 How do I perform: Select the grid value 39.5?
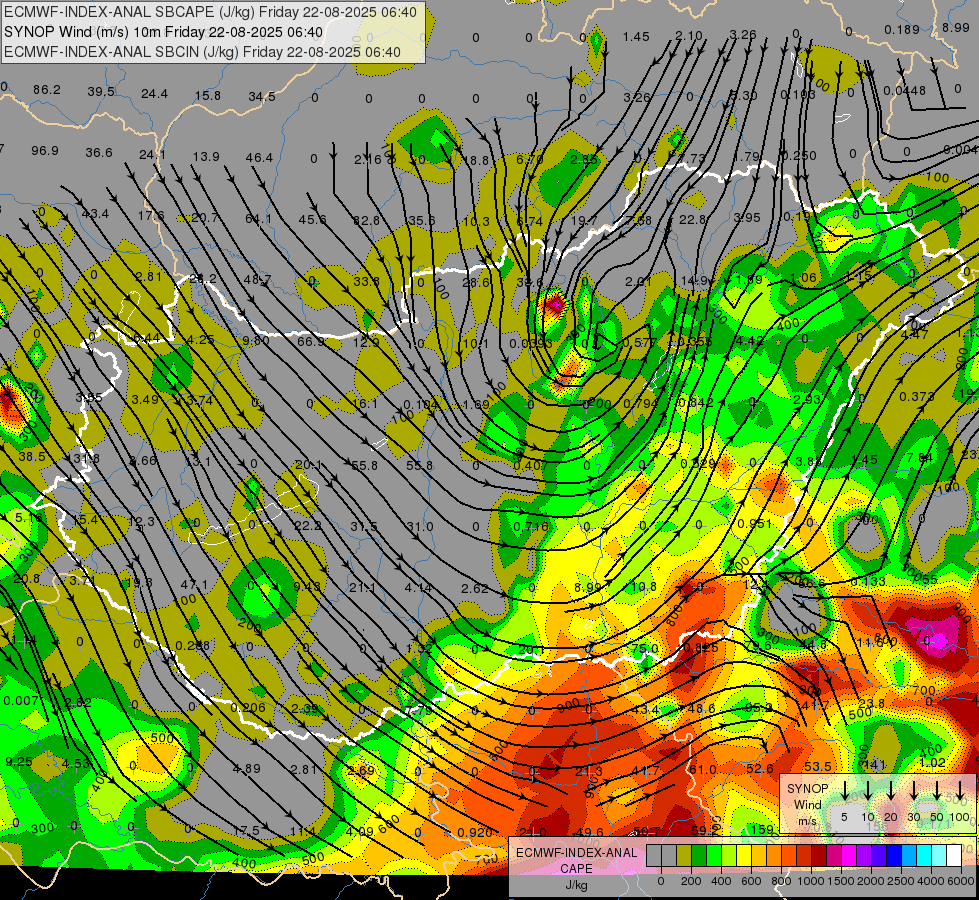(101, 92)
